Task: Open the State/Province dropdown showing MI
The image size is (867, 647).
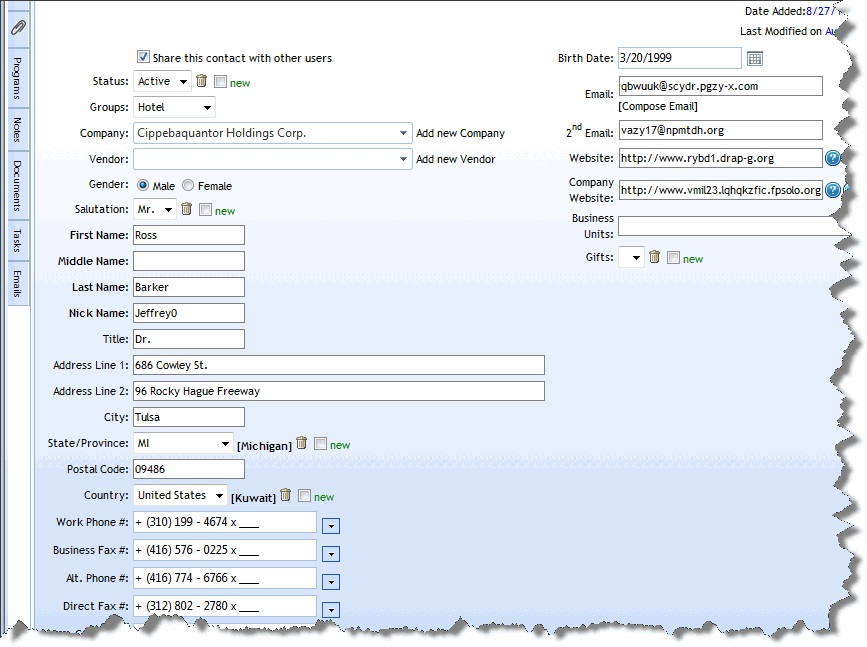Action: coord(183,443)
